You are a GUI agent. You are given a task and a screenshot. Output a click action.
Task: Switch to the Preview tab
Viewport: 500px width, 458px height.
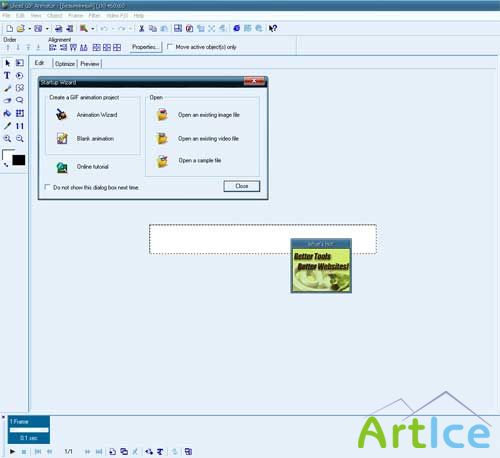pyautogui.click(x=90, y=64)
